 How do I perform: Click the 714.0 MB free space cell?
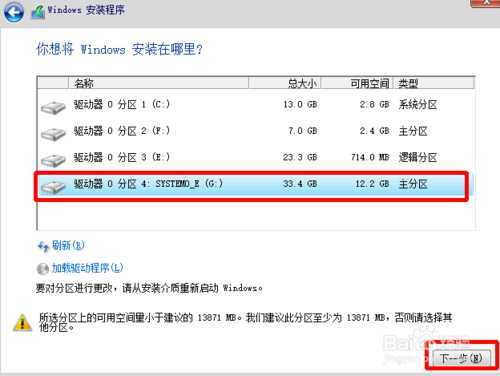(x=370, y=157)
